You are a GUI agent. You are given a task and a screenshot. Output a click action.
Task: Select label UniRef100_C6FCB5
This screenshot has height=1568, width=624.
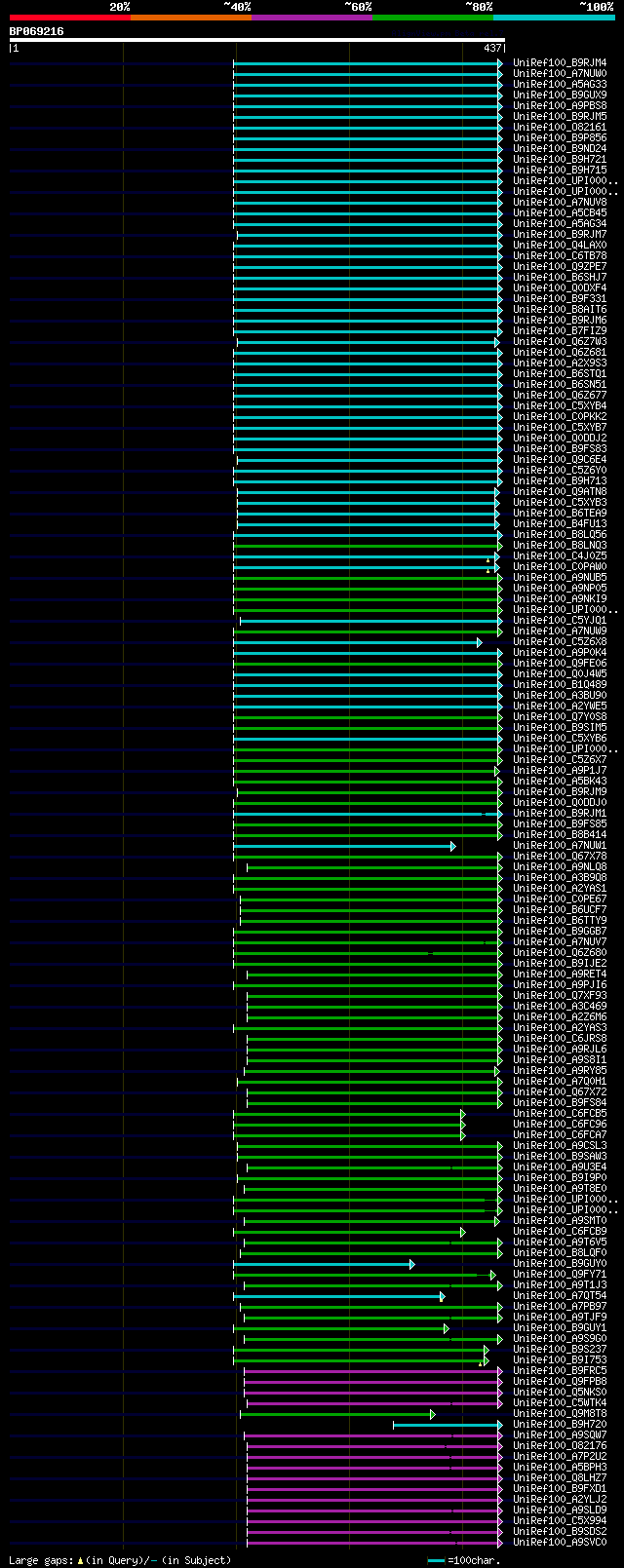click(x=560, y=1114)
